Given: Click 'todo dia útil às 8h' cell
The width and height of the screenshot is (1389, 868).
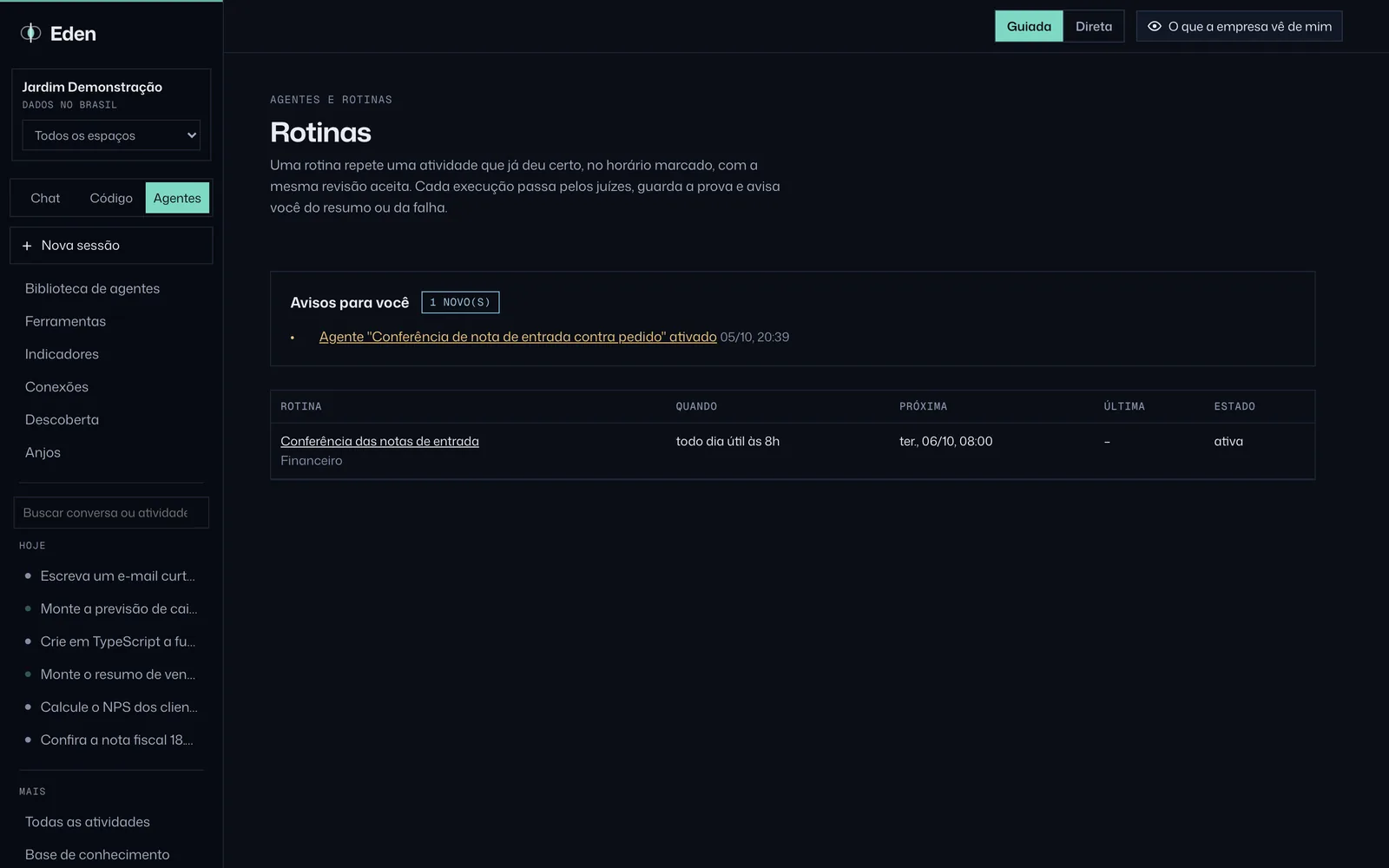Looking at the screenshot, I should [727, 441].
